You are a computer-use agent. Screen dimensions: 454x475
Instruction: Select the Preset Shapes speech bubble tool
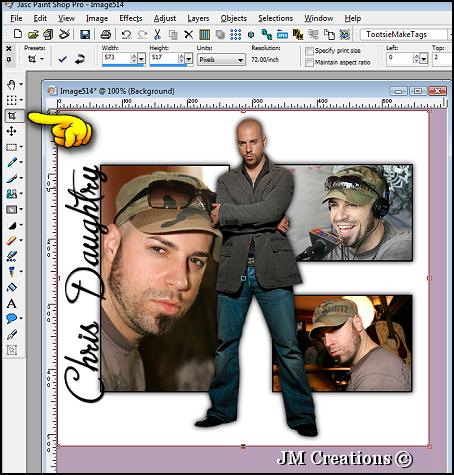coord(11,319)
